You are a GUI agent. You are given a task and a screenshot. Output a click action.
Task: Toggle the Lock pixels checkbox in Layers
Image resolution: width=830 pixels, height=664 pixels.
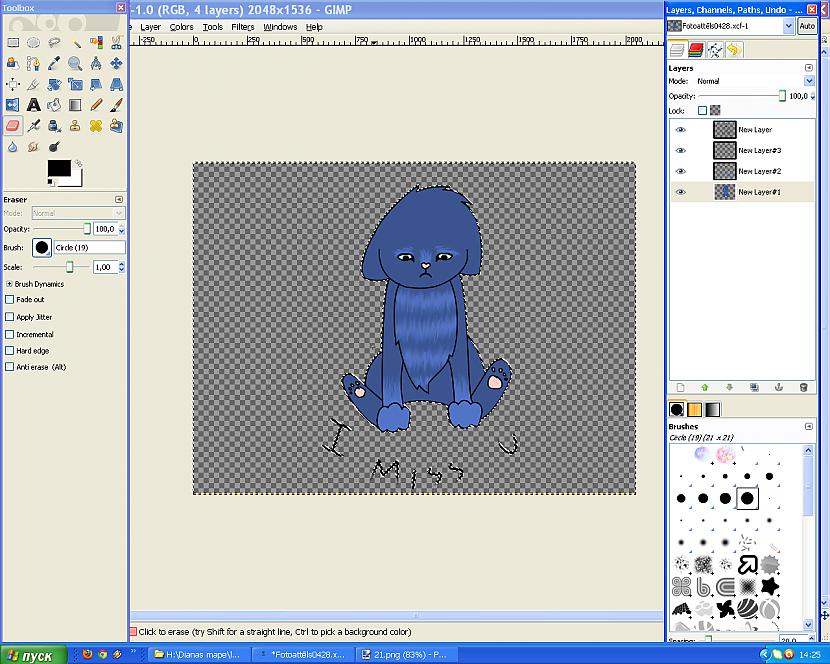coord(702,111)
